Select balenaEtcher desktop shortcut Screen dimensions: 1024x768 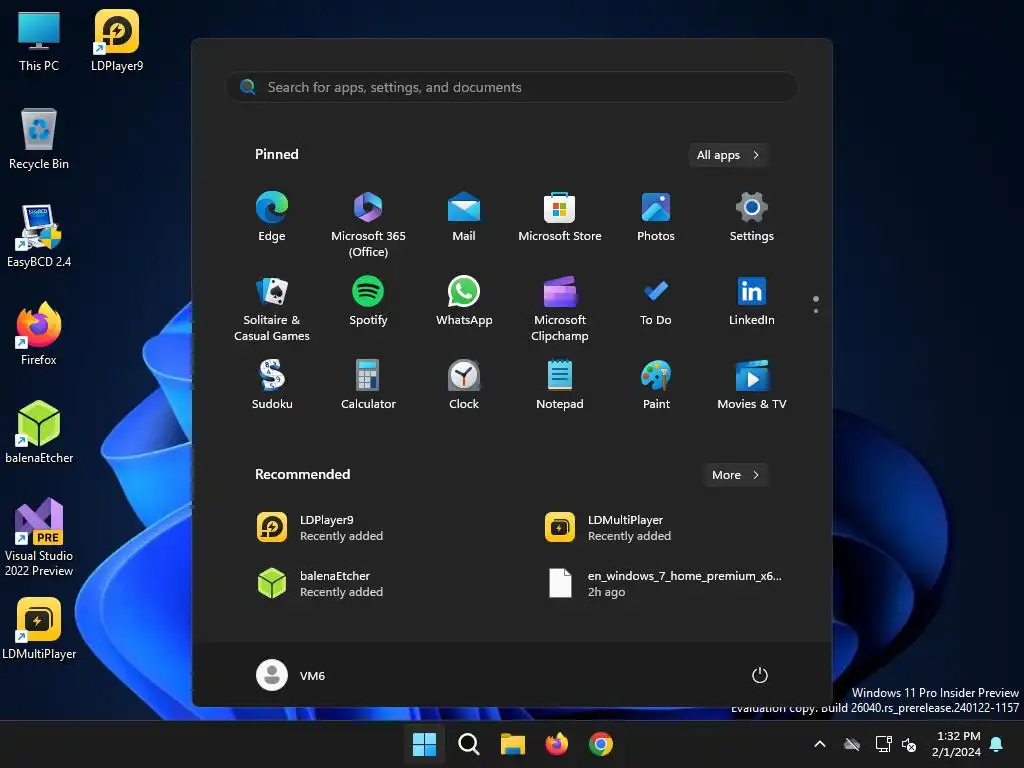(39, 432)
